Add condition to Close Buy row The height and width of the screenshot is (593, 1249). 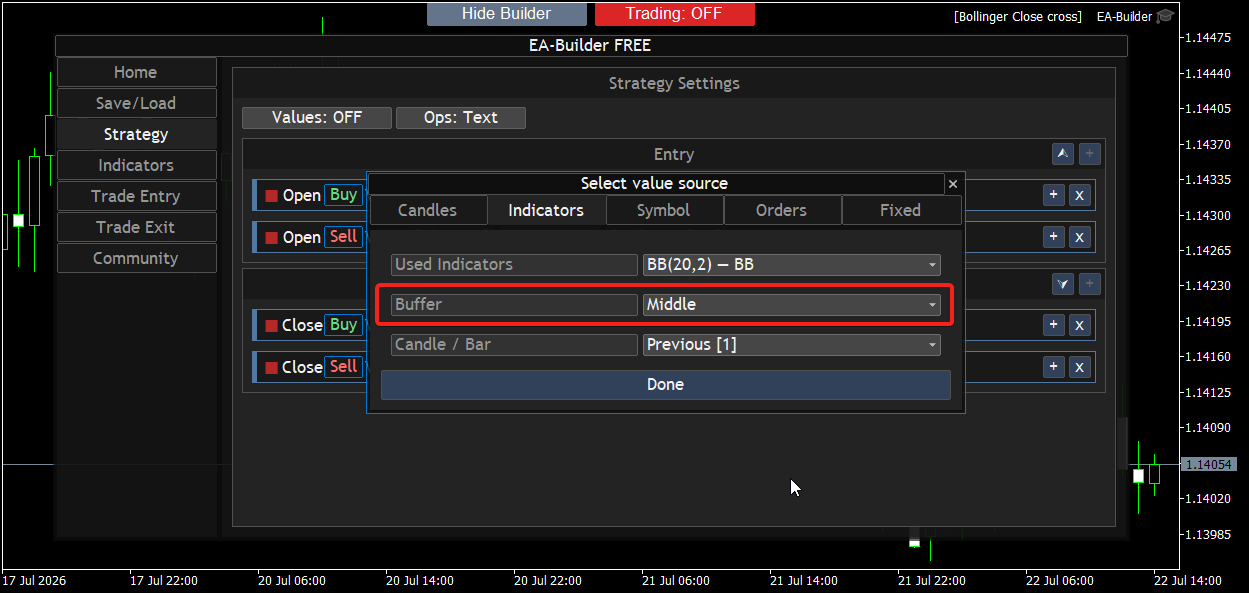point(1053,325)
